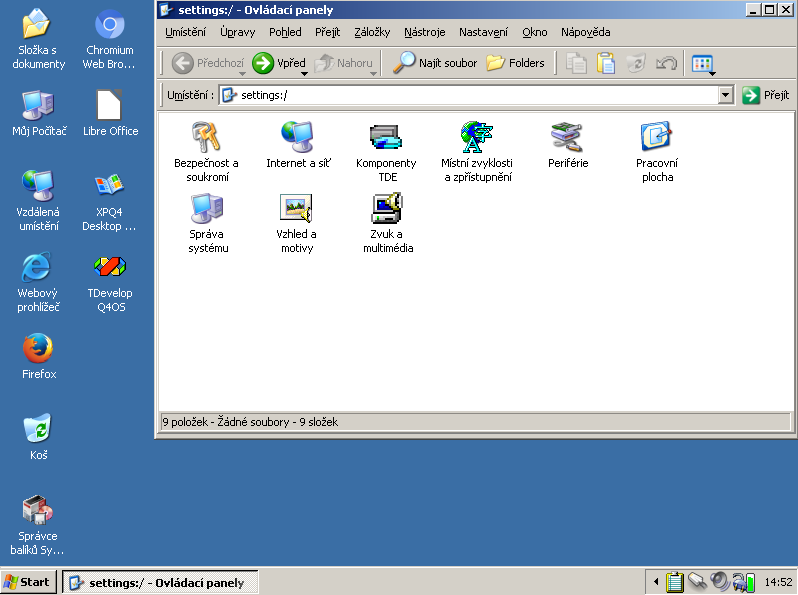Open the Okno menu

pyautogui.click(x=534, y=32)
